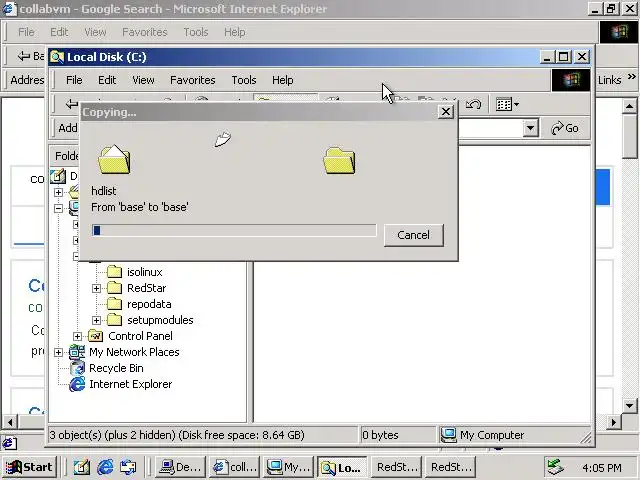Click the 4:05 PM clock
This screenshot has height=480, width=640.
(x=602, y=468)
